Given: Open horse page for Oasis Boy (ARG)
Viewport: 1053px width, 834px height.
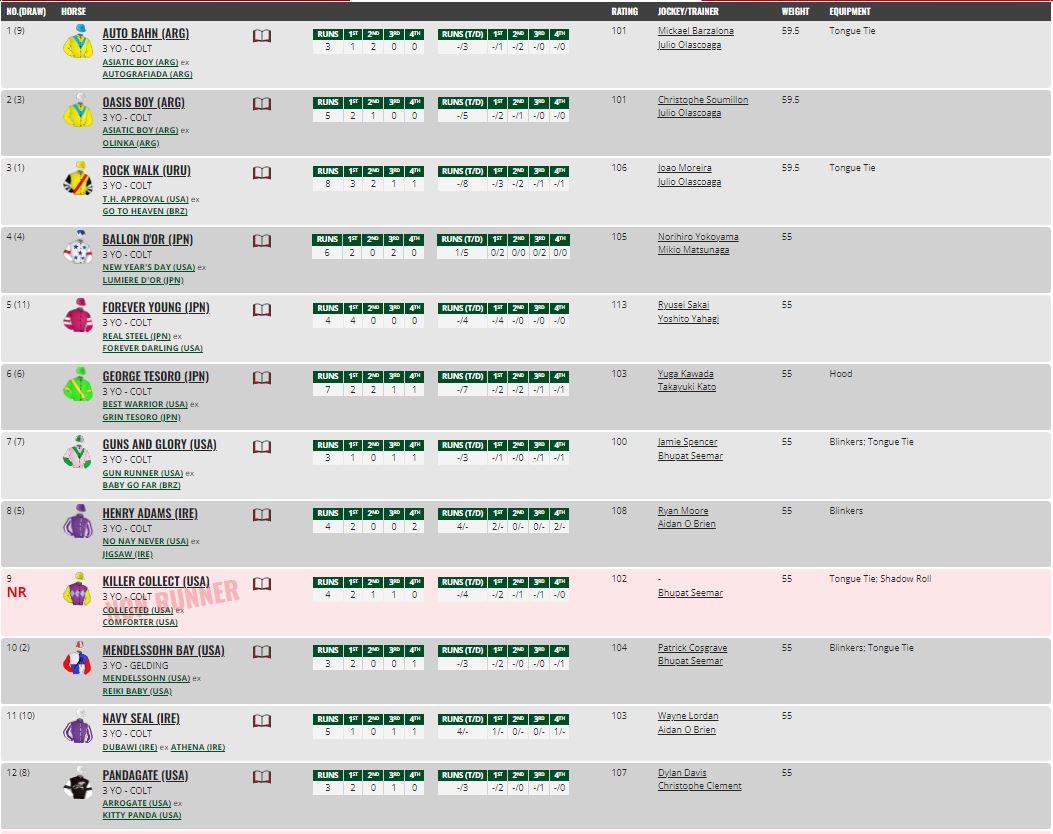Looking at the screenshot, I should click(x=144, y=103).
